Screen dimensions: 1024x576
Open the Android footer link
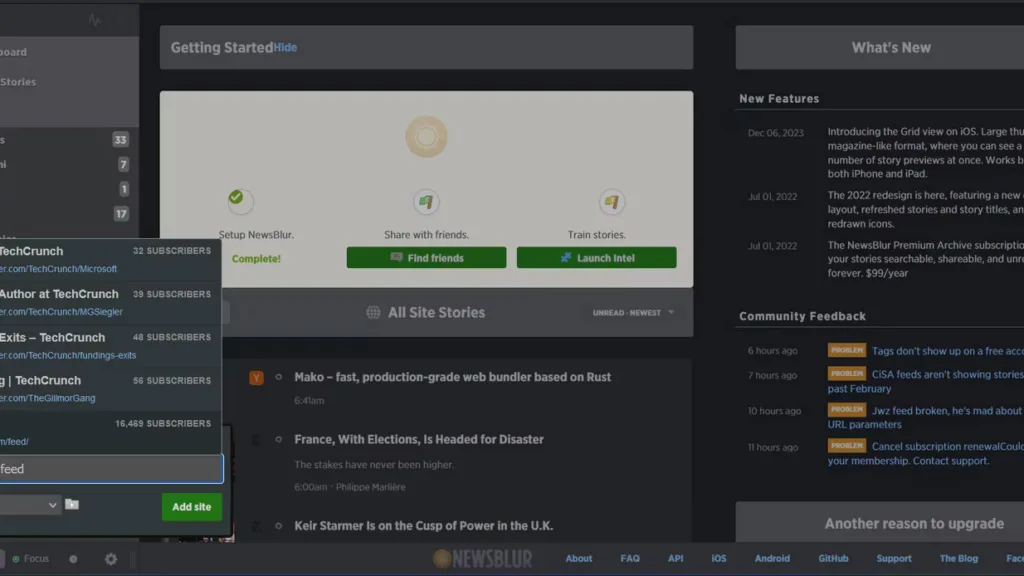772,559
